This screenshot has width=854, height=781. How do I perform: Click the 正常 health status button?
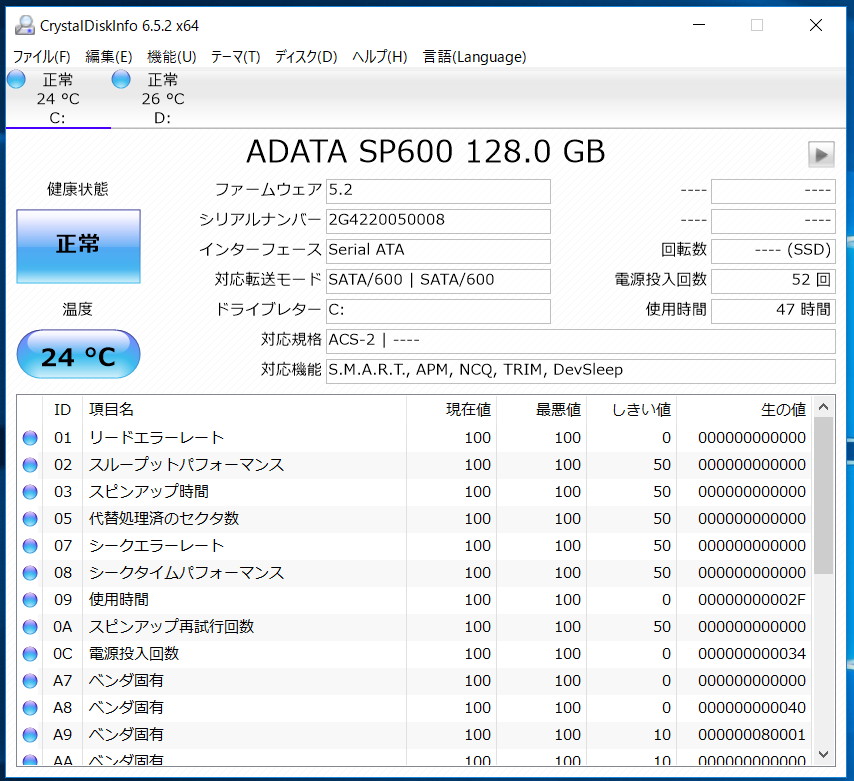coord(78,246)
